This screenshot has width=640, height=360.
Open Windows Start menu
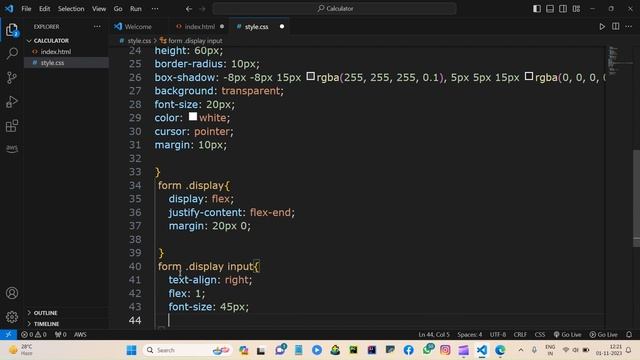(131, 350)
